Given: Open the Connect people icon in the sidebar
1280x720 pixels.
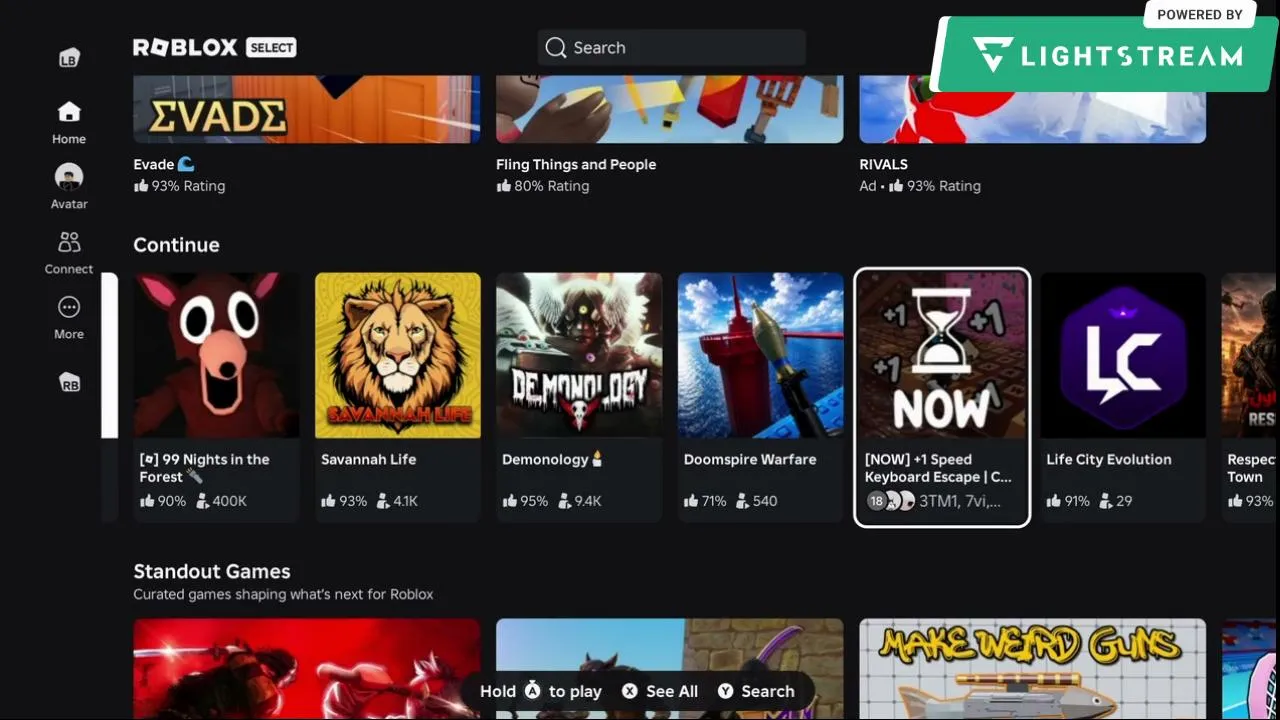Looking at the screenshot, I should 69,242.
